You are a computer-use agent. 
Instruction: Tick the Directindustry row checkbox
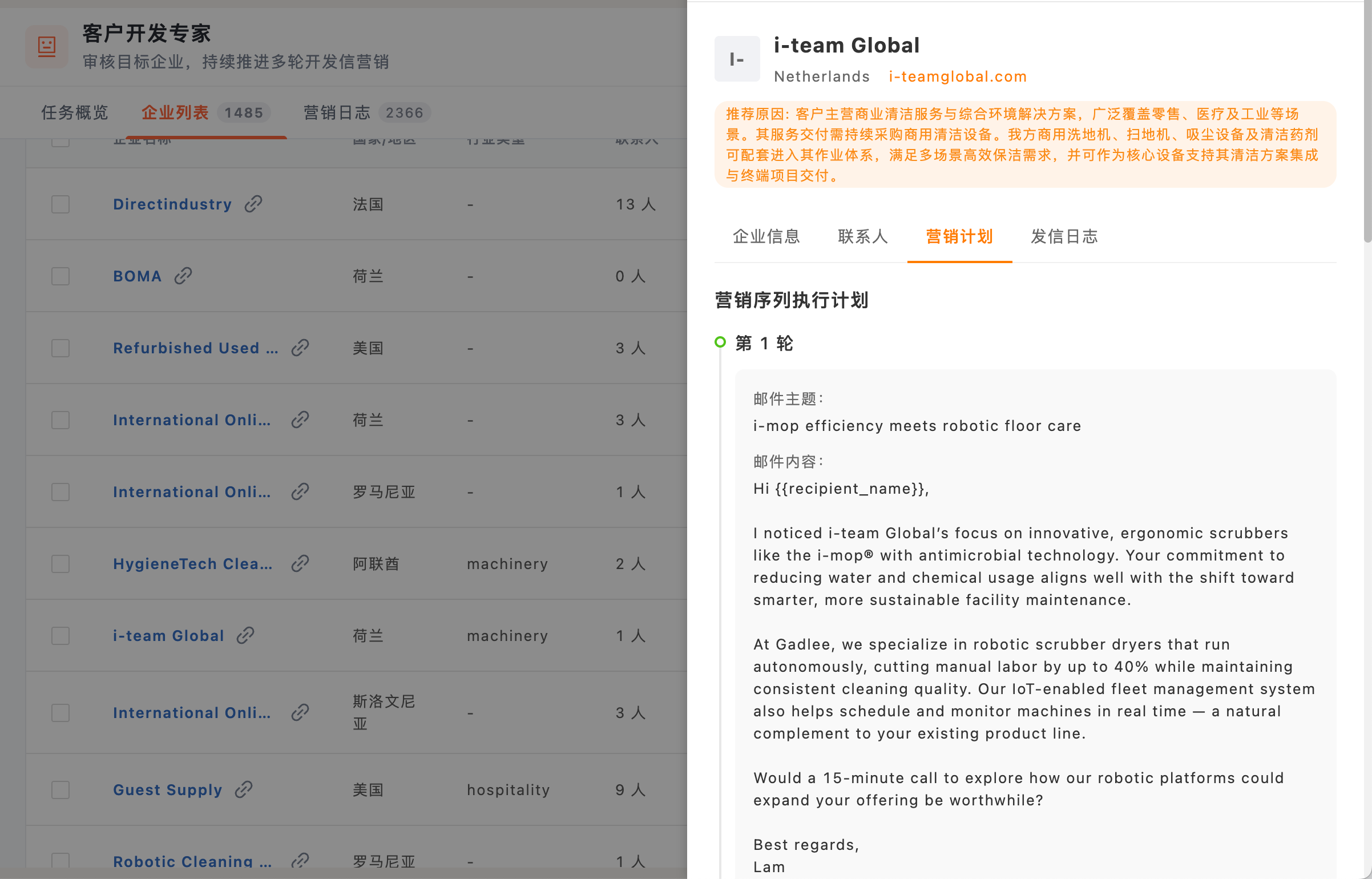pos(60,204)
